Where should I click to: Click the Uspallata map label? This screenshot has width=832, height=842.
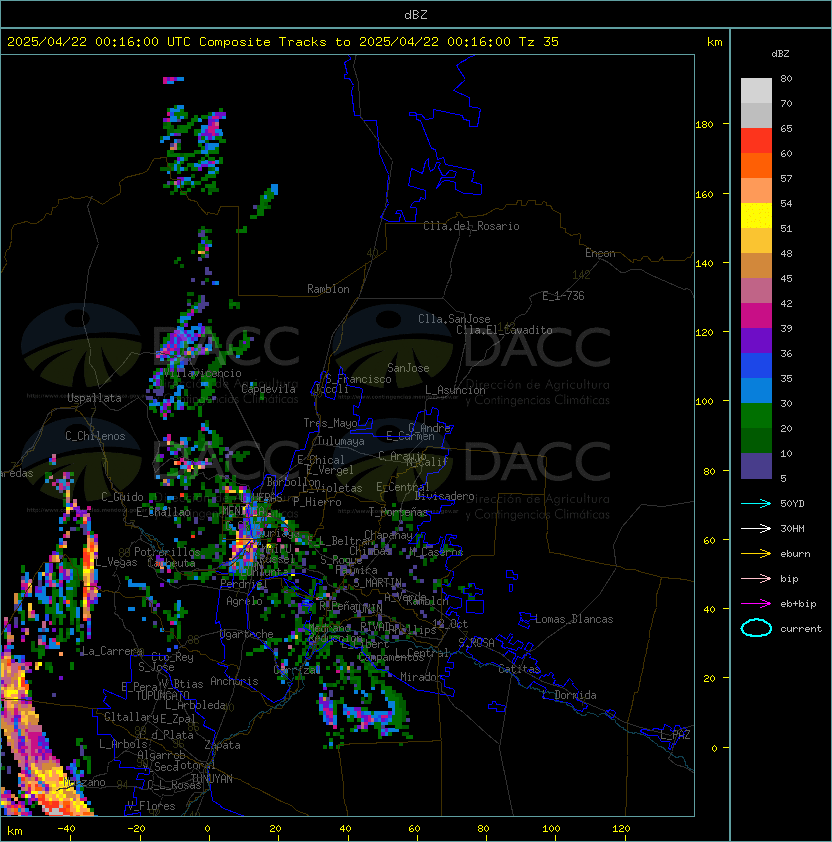(x=94, y=398)
